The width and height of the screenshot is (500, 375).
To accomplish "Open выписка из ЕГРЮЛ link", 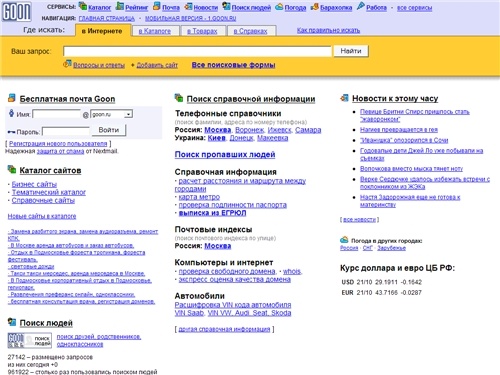I will coord(212,213).
